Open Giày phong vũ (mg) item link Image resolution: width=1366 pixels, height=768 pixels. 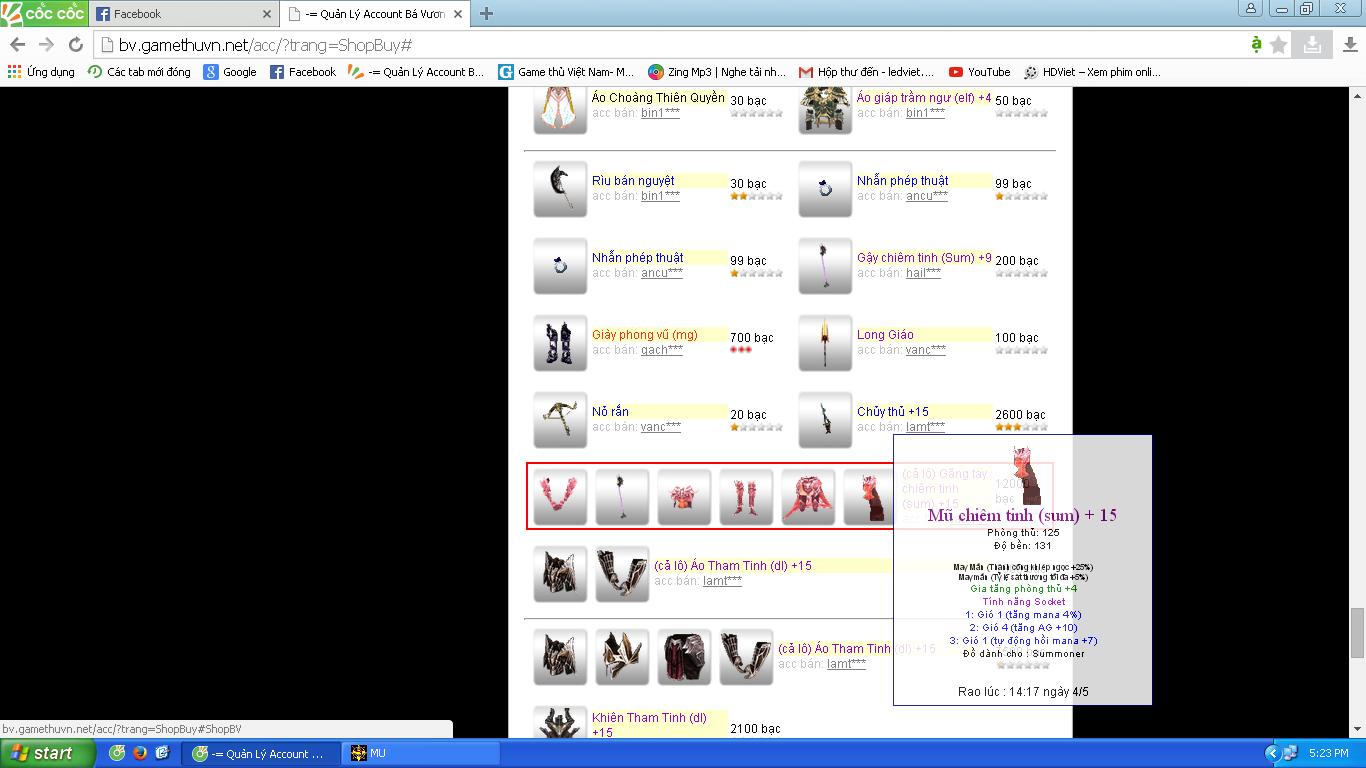pos(645,335)
